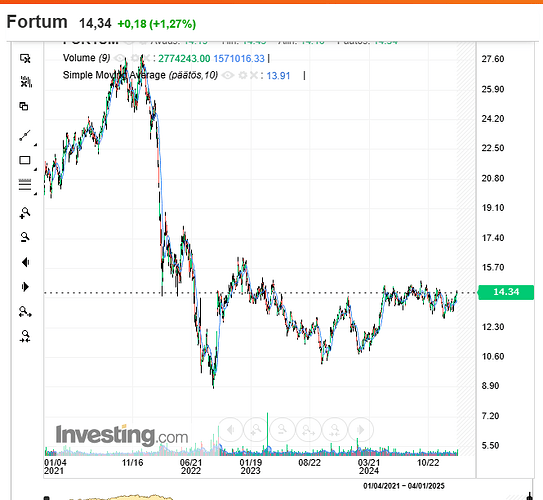Click the 01/19 2023 date axis label
The height and width of the screenshot is (500, 543).
tap(250, 466)
